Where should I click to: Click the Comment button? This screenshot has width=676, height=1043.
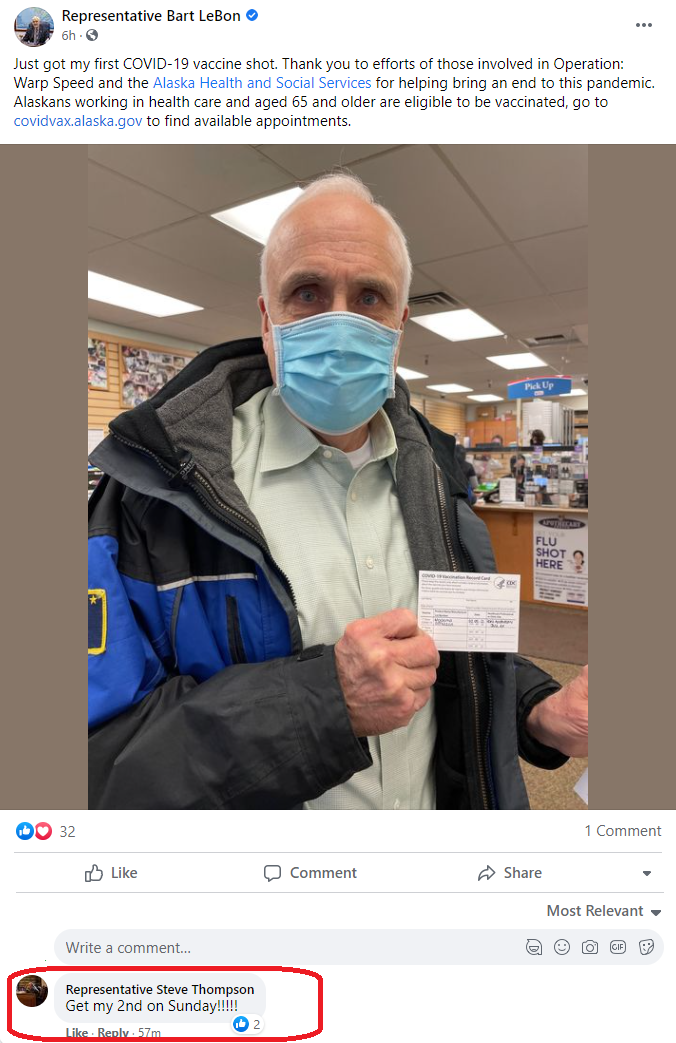[310, 873]
